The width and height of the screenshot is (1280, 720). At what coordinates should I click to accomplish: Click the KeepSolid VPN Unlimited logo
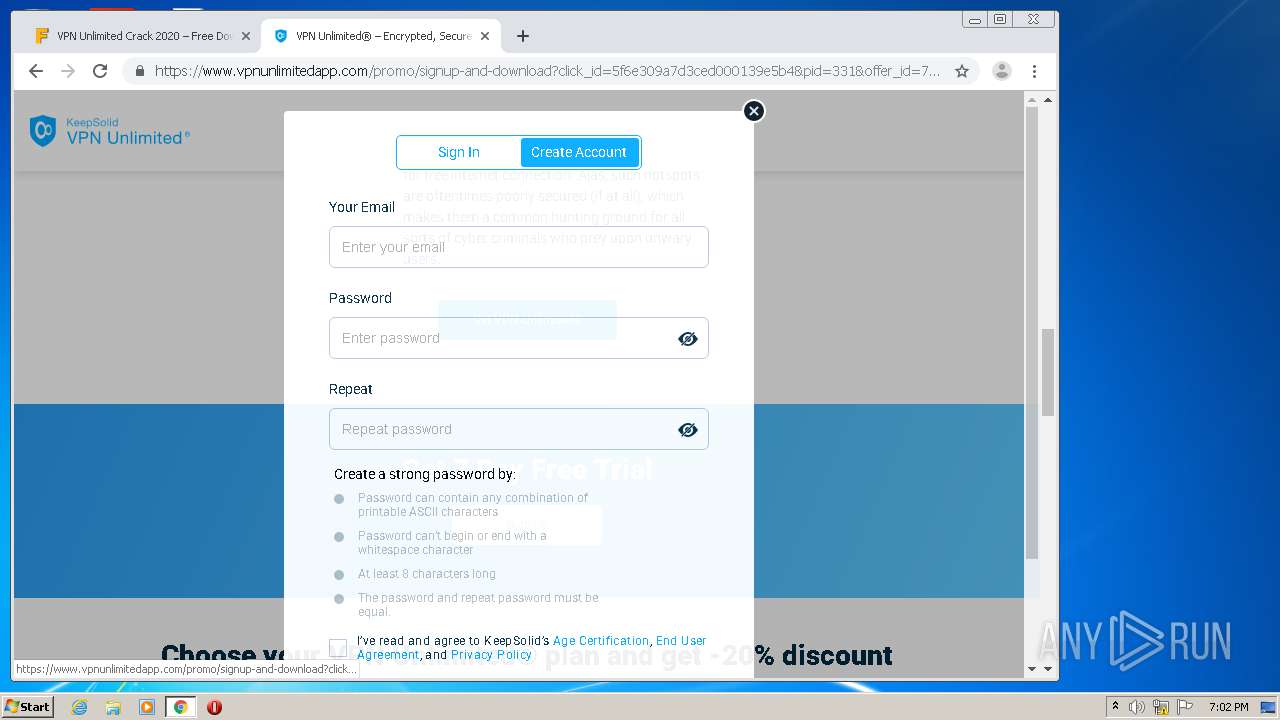pyautogui.click(x=109, y=131)
